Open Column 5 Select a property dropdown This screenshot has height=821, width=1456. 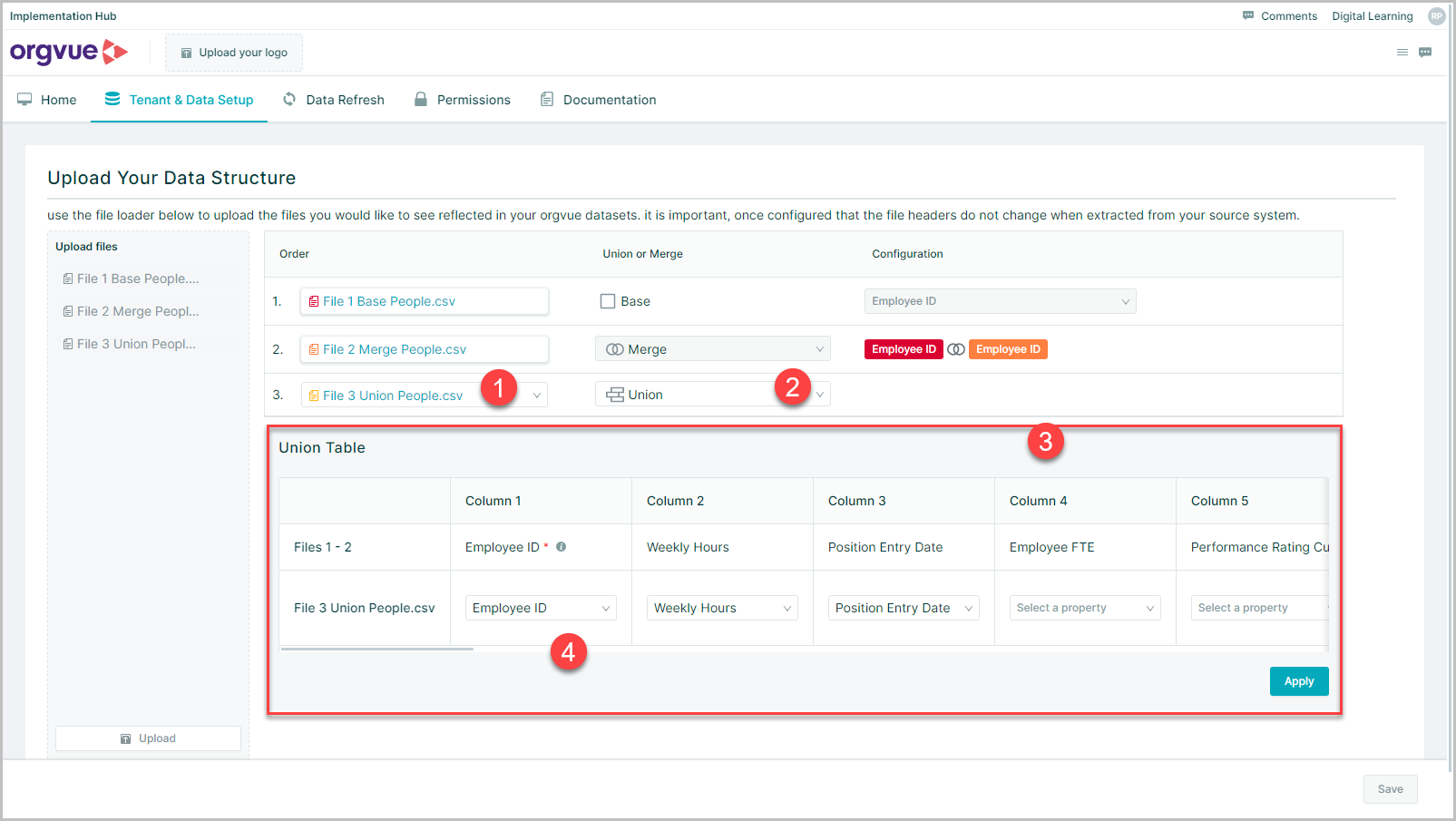1260,608
